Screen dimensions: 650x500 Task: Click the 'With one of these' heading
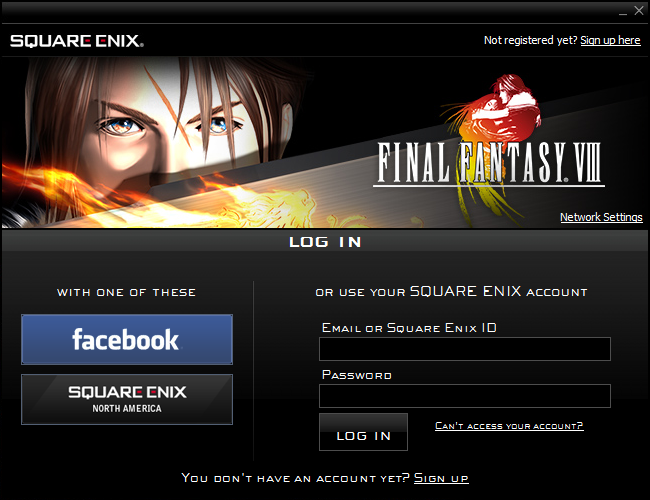126,292
